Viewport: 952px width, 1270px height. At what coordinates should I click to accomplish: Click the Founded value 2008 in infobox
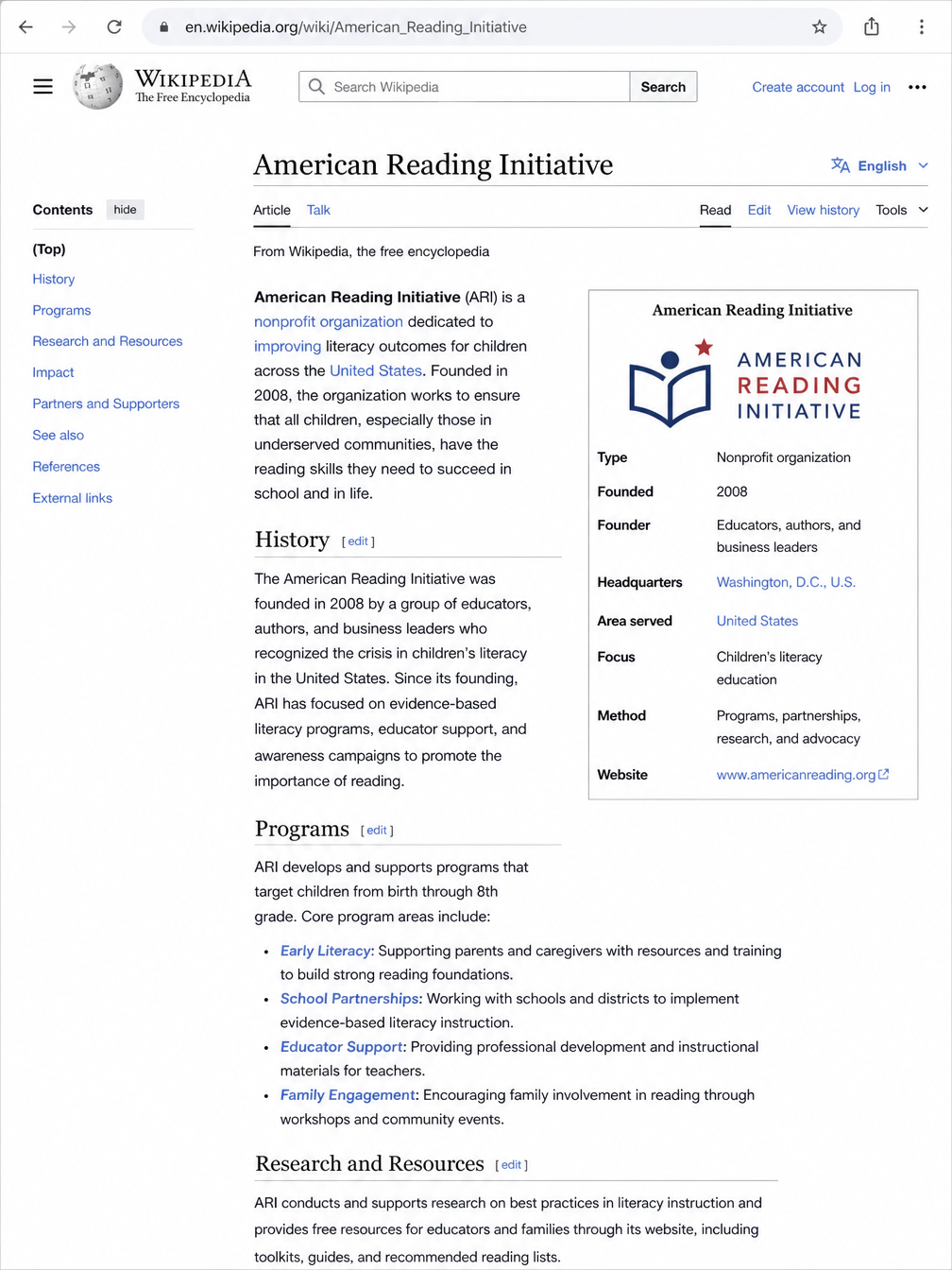pyautogui.click(x=732, y=491)
